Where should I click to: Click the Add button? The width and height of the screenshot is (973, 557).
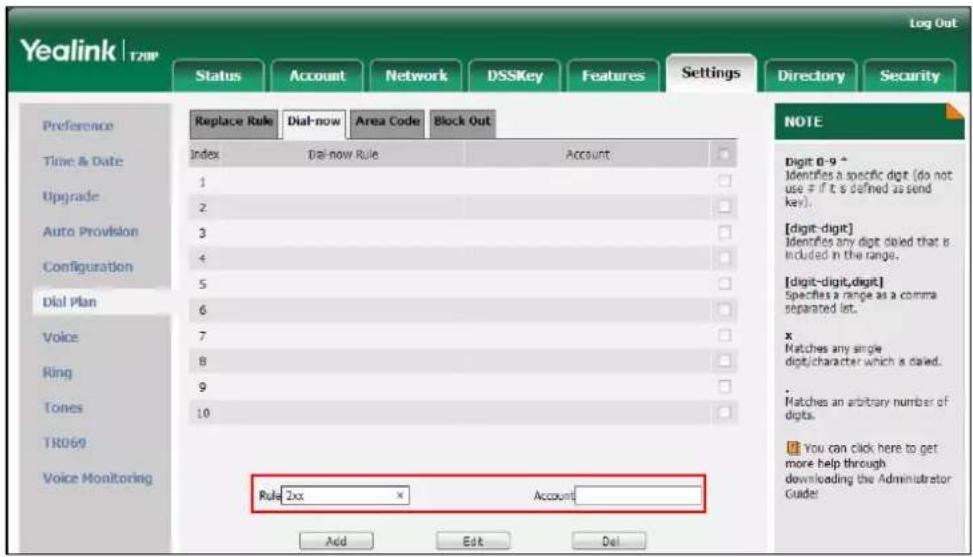click(336, 541)
